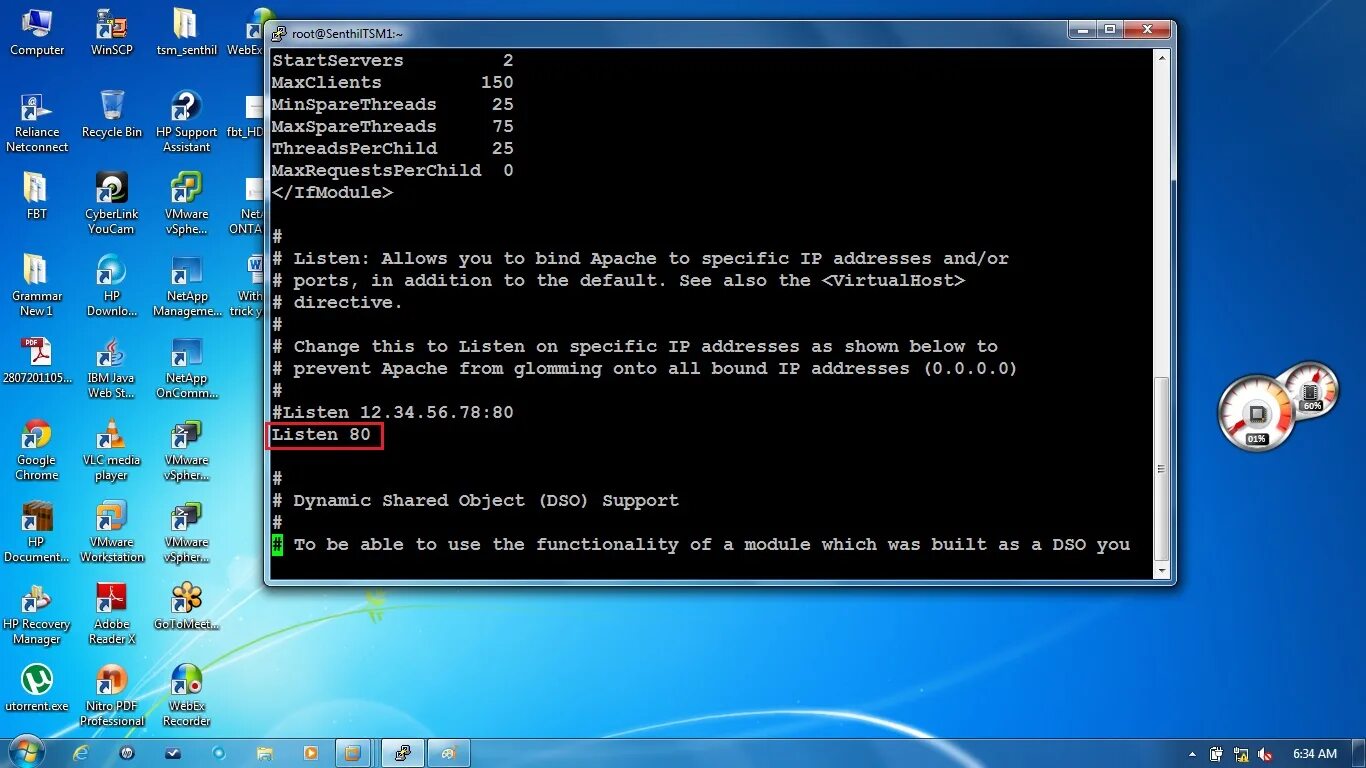Click the MaxRequestsPerChild 0 line
The width and height of the screenshot is (1366, 768).
(x=392, y=171)
